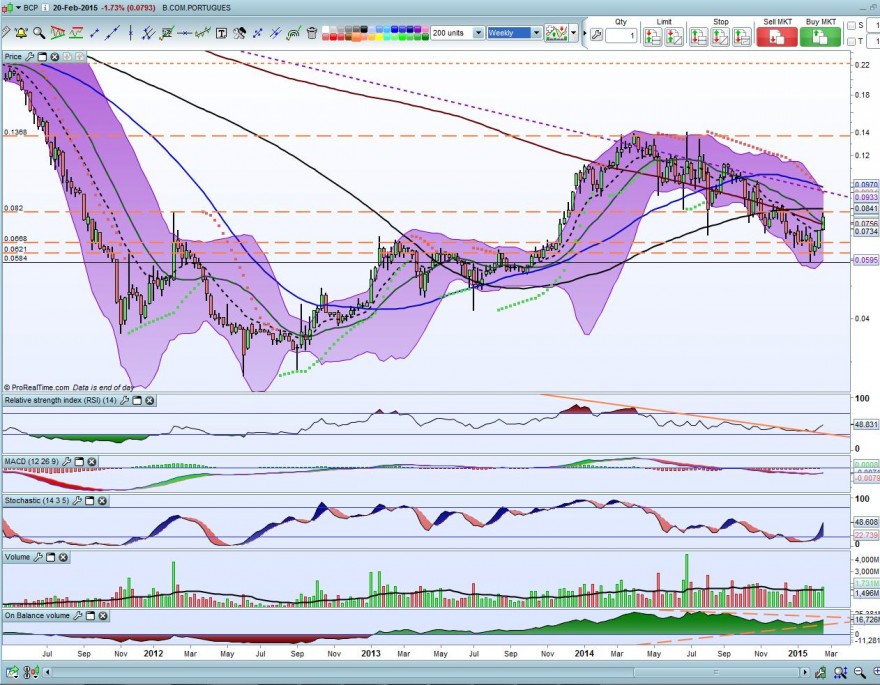This screenshot has height=685, width=880.
Task: Close the RSI indicator panel
Action: pyautogui.click(x=149, y=401)
